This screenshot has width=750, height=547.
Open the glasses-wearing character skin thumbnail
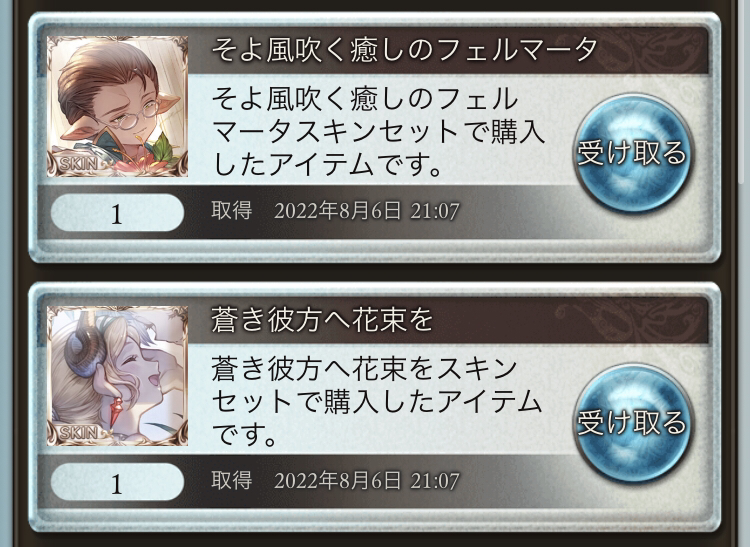[x=117, y=106]
